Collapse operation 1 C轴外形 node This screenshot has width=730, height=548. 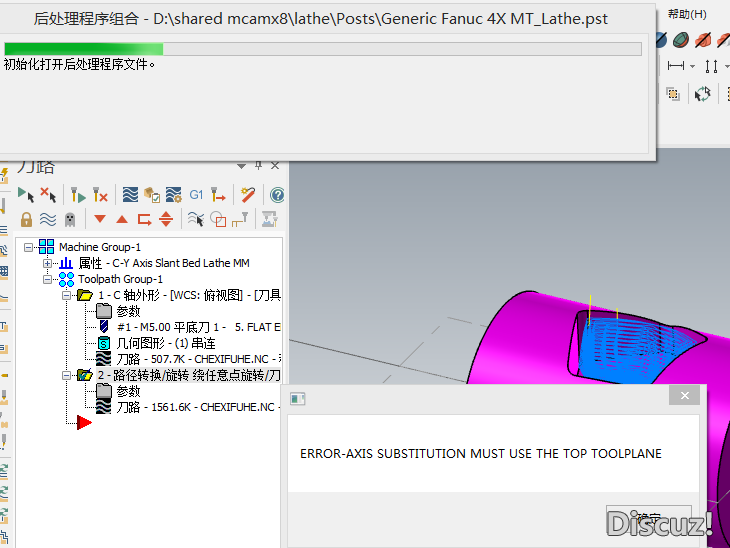[x=67, y=295]
